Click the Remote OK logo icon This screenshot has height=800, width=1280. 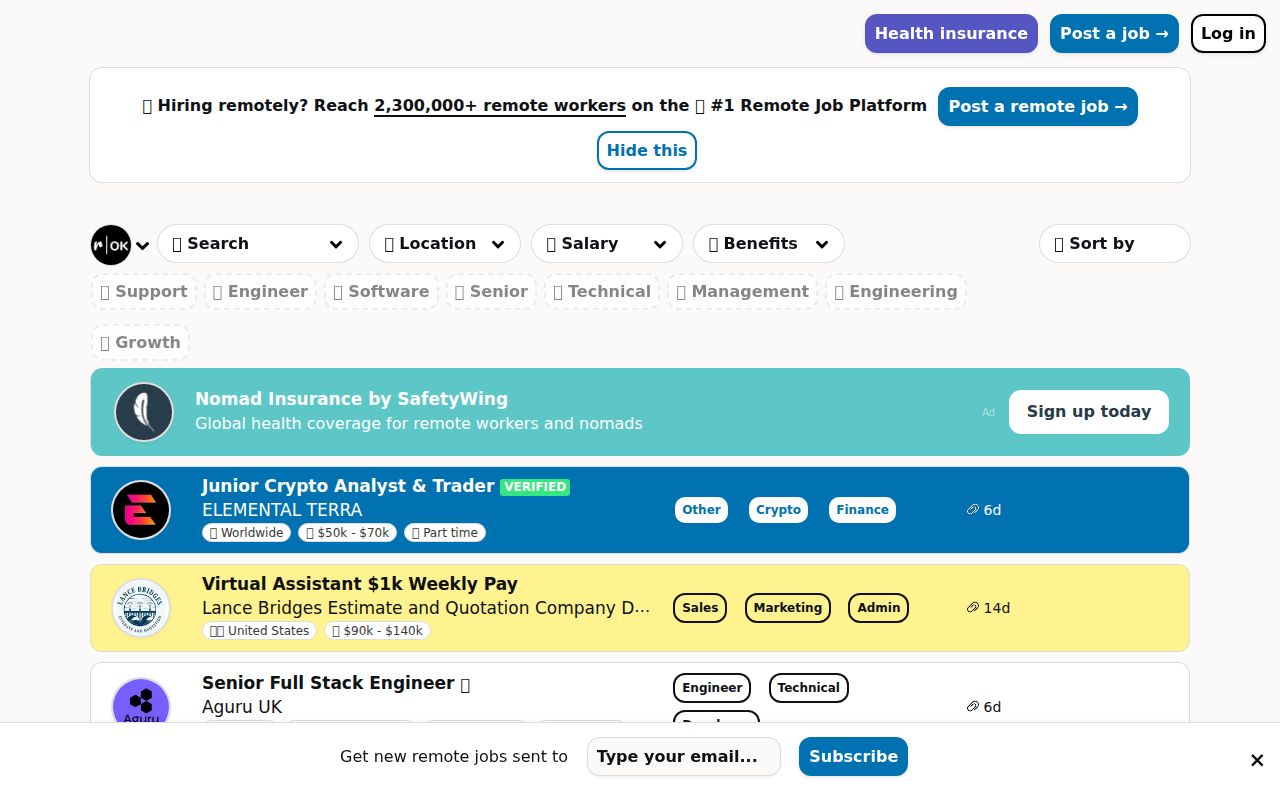click(x=110, y=244)
